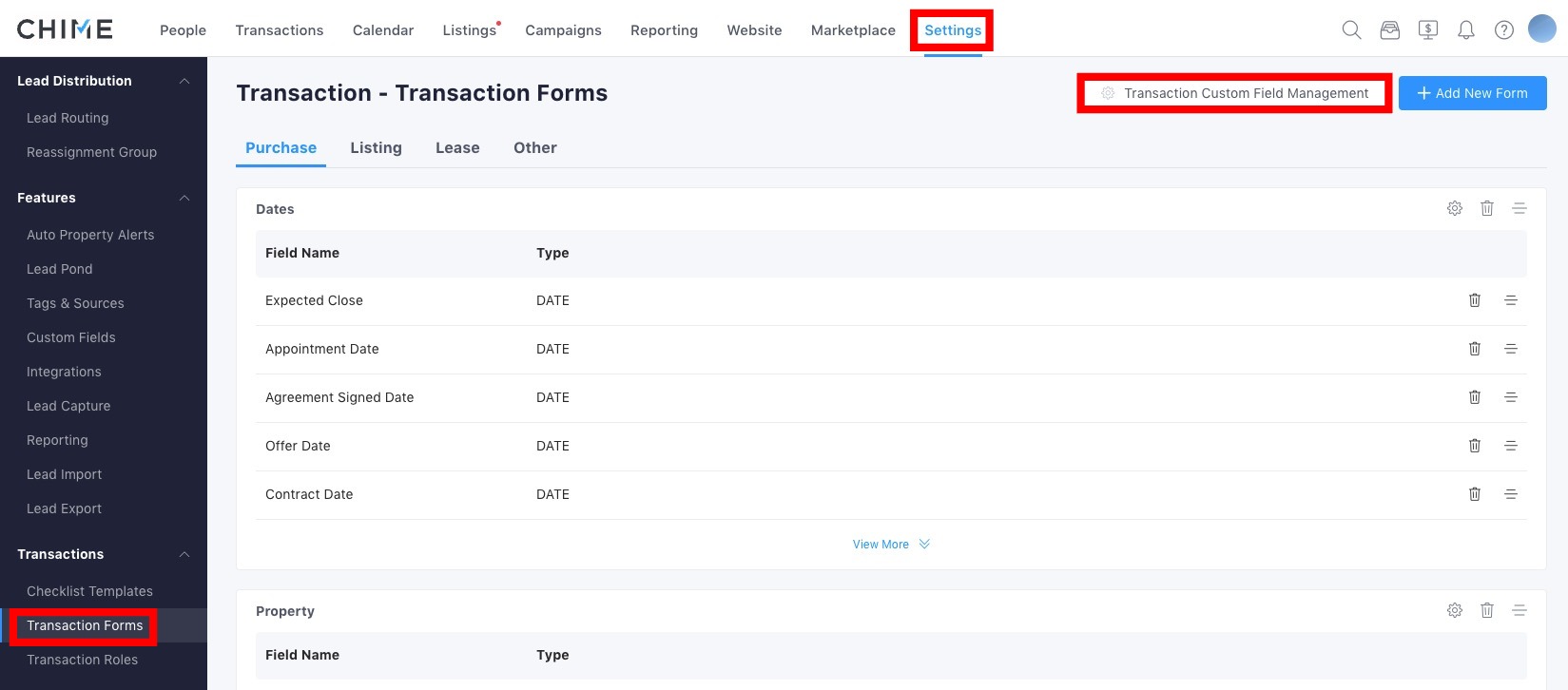Open Transaction Roles

point(82,660)
